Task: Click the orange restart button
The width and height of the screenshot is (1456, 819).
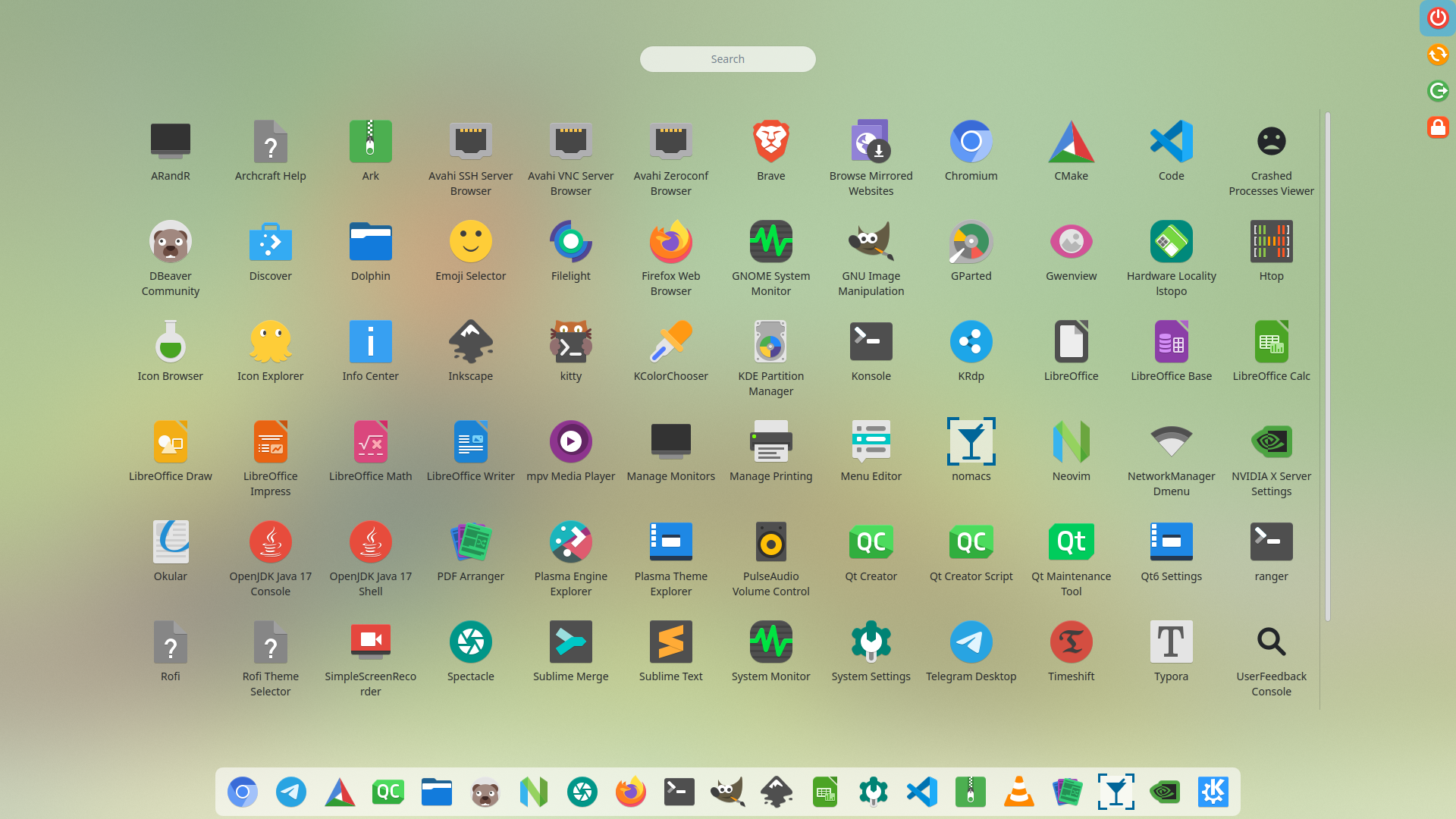Action: click(x=1438, y=55)
